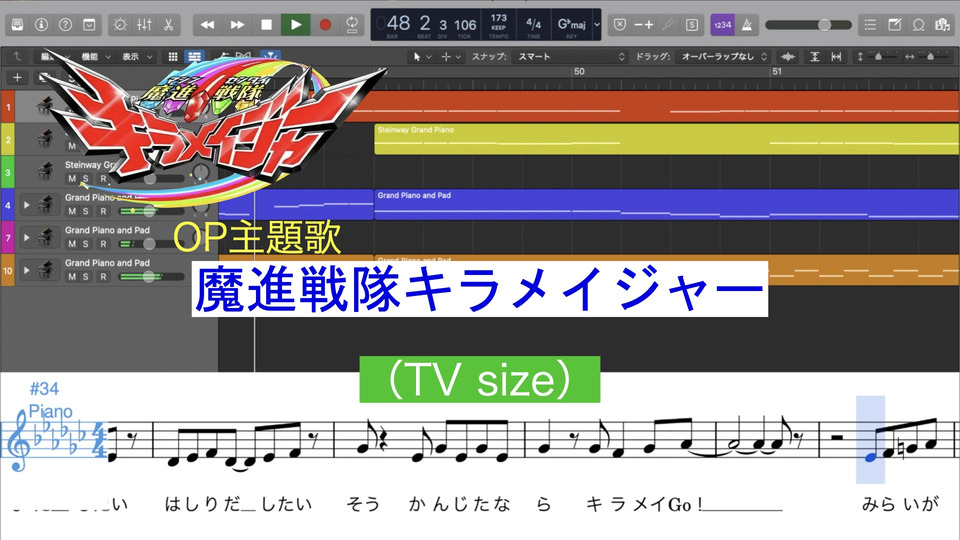
Task: Open Quick Help question mark icon
Action: point(65,24)
